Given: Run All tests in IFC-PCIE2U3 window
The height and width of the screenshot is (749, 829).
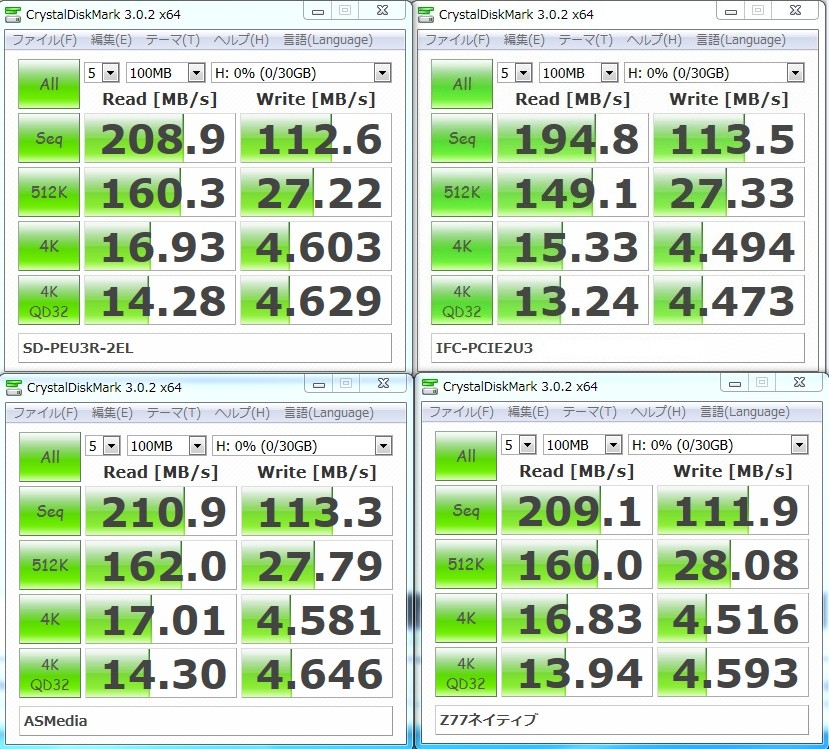Looking at the screenshot, I should [462, 84].
